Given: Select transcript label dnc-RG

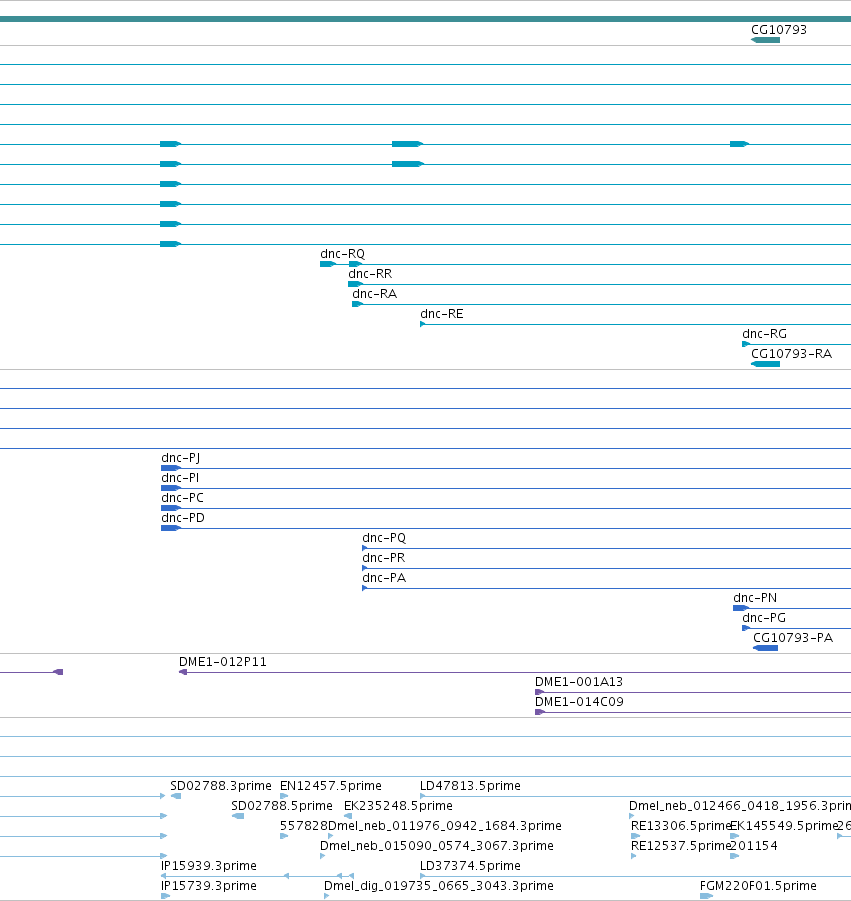Looking at the screenshot, I should (x=764, y=334).
